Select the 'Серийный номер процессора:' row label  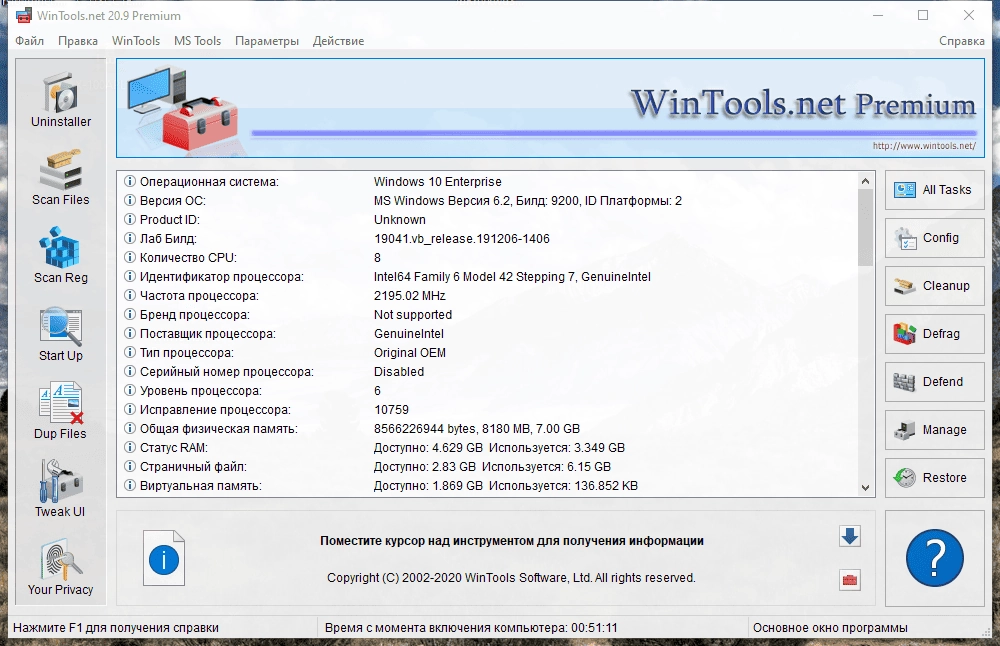[x=227, y=372]
